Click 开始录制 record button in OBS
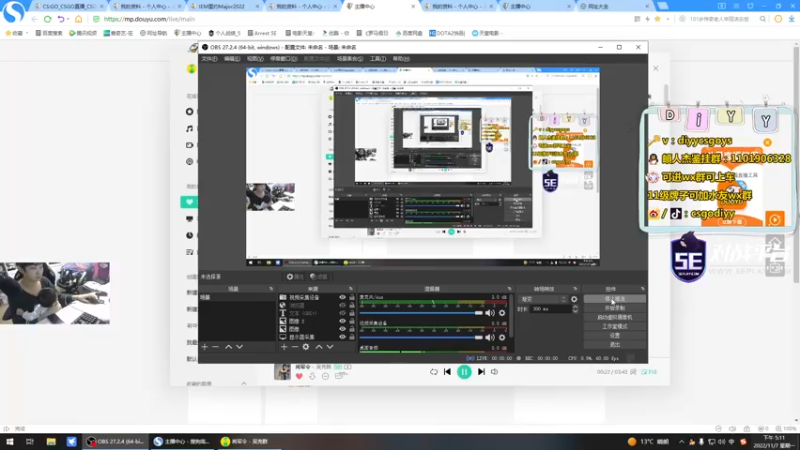800x450 pixels. (x=614, y=308)
